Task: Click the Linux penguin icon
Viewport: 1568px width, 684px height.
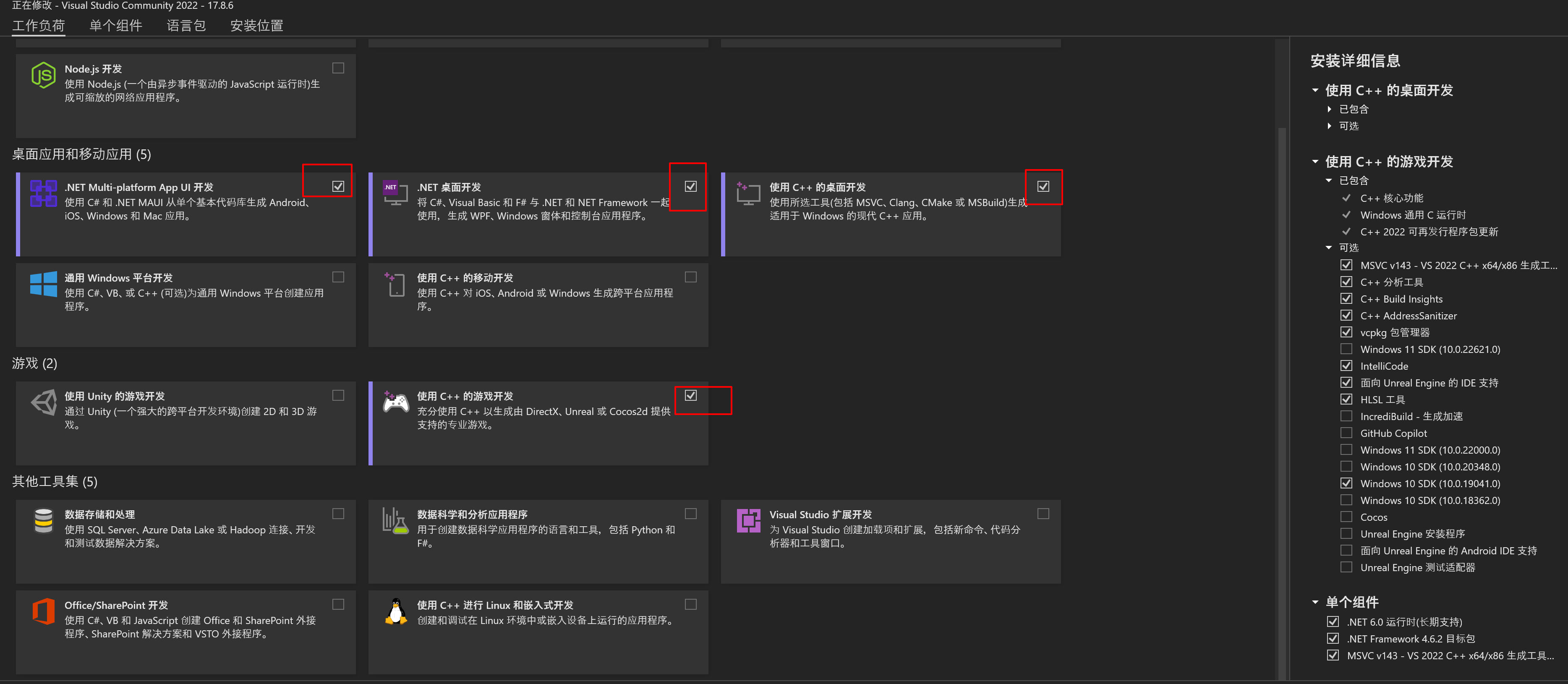Action: [396, 611]
